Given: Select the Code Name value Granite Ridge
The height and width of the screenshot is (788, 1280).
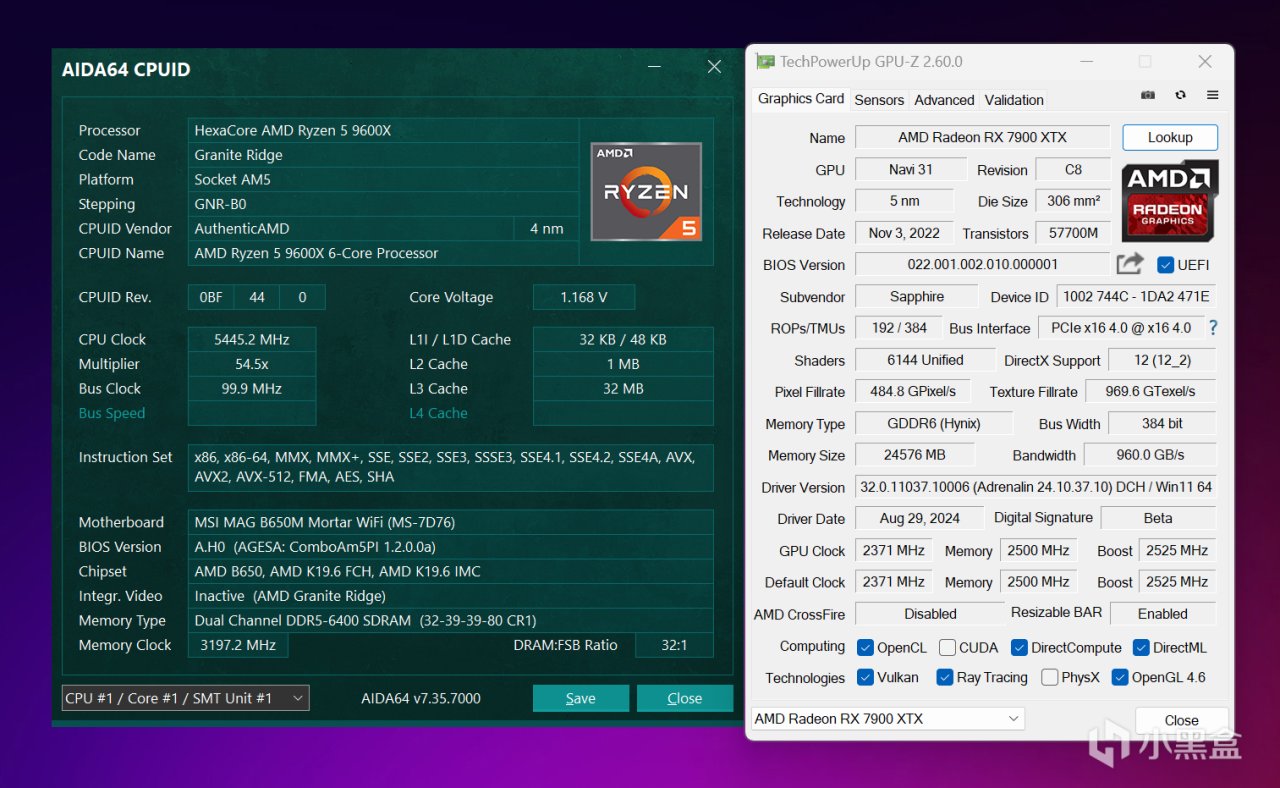Looking at the screenshot, I should click(383, 155).
